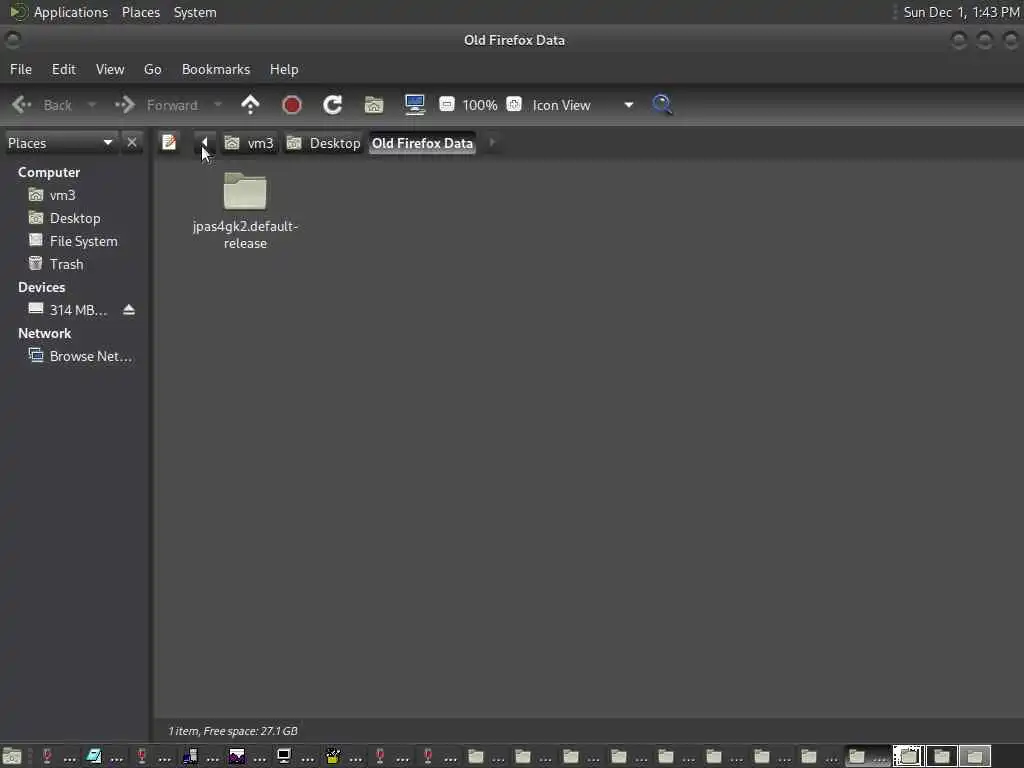Select Desktop in Places sidebar

click(x=64, y=218)
